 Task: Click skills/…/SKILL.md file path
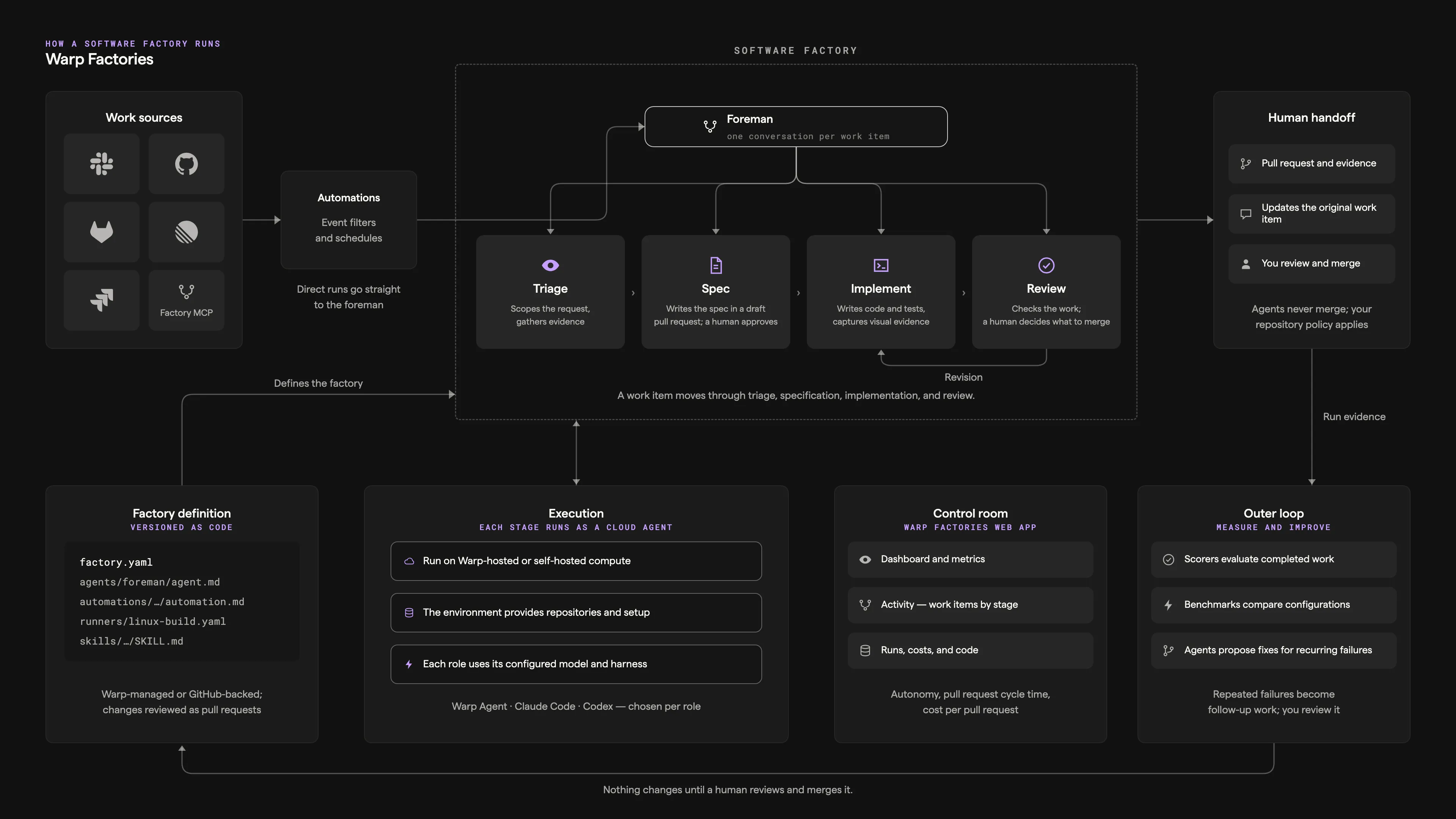pyautogui.click(x=132, y=642)
